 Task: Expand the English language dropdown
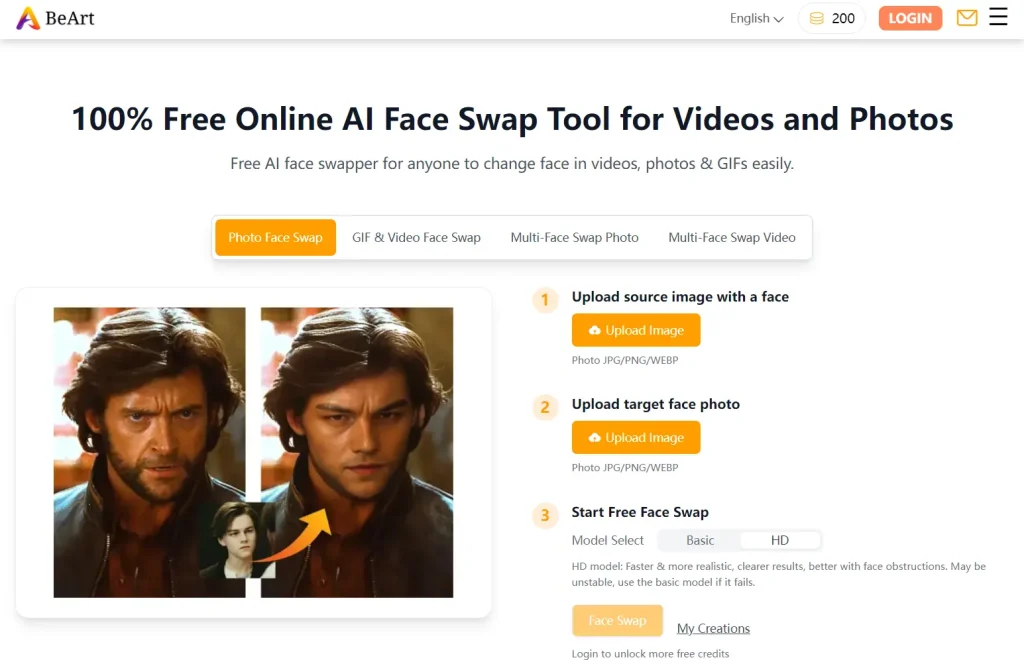click(756, 18)
